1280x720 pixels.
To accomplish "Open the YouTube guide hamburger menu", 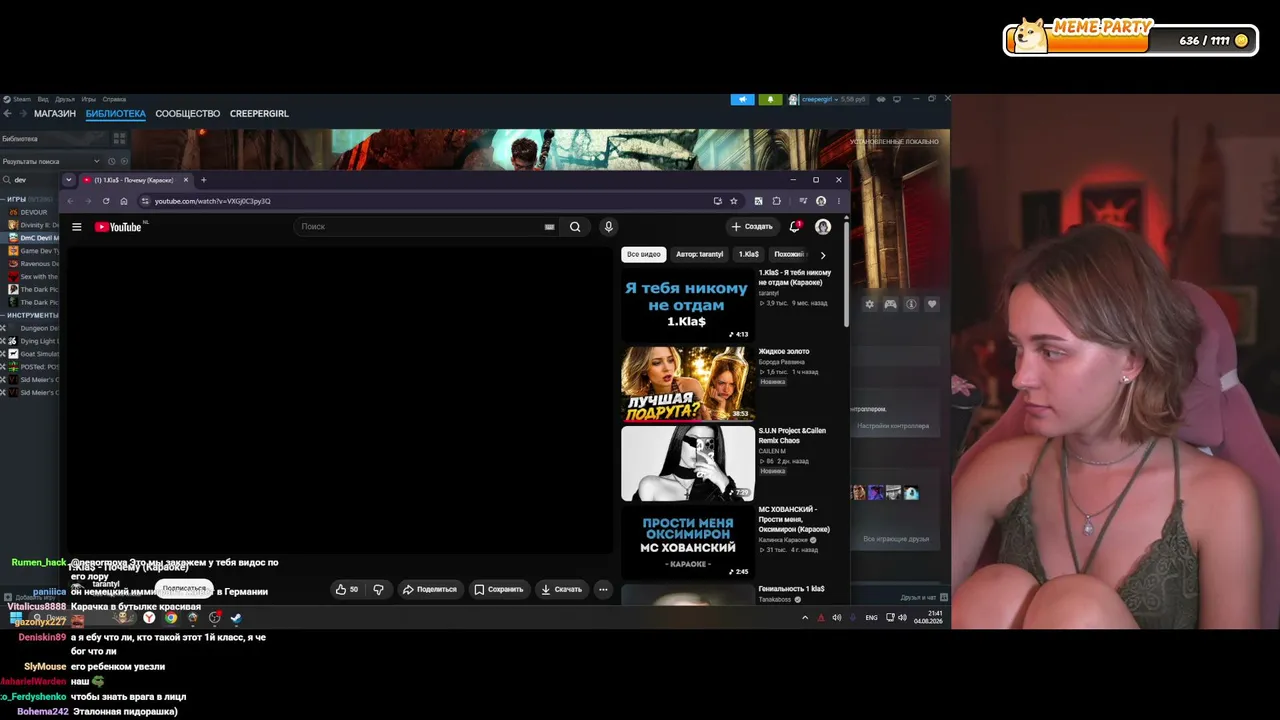I will point(76,227).
